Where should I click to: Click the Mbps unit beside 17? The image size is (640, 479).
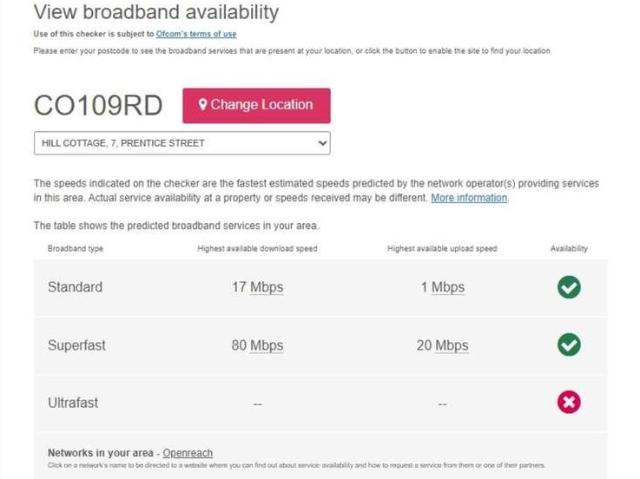[267, 287]
